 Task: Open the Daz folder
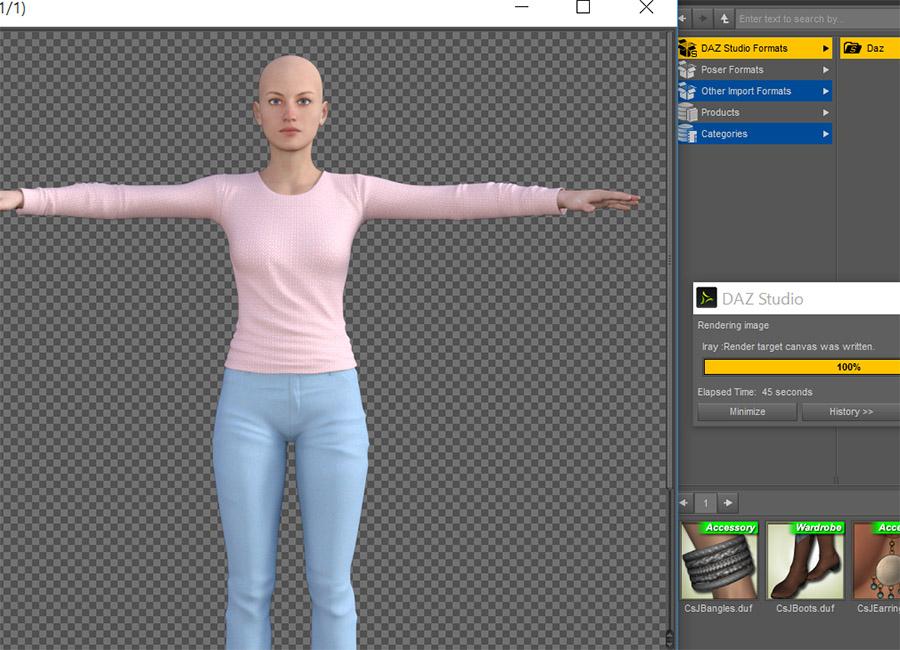tap(870, 48)
